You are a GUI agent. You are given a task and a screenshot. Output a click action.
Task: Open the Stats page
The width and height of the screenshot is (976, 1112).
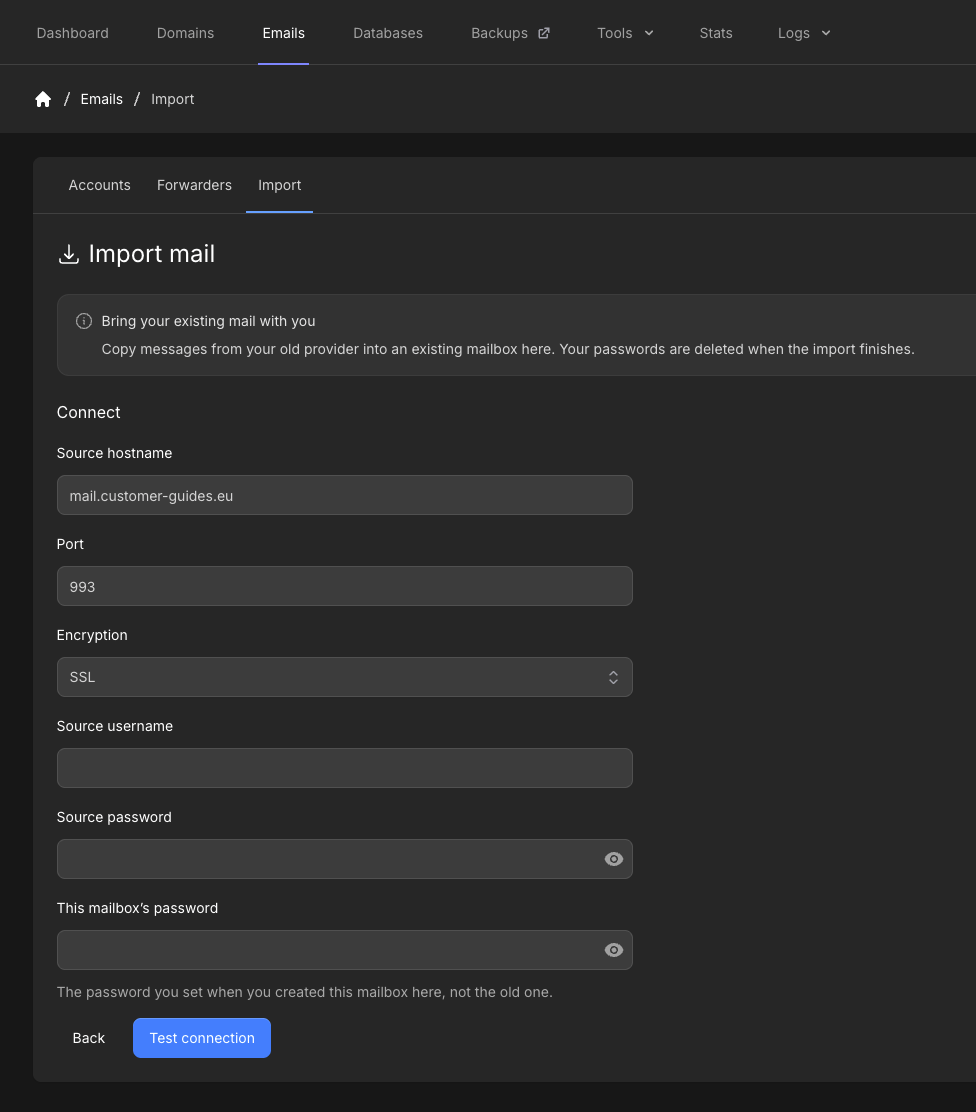[716, 33]
